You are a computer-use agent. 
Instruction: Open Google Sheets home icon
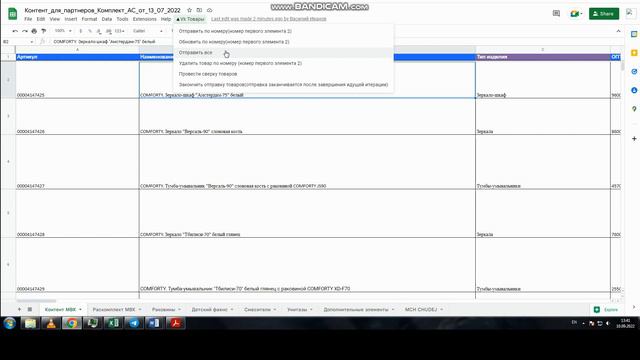pyautogui.click(x=12, y=13)
